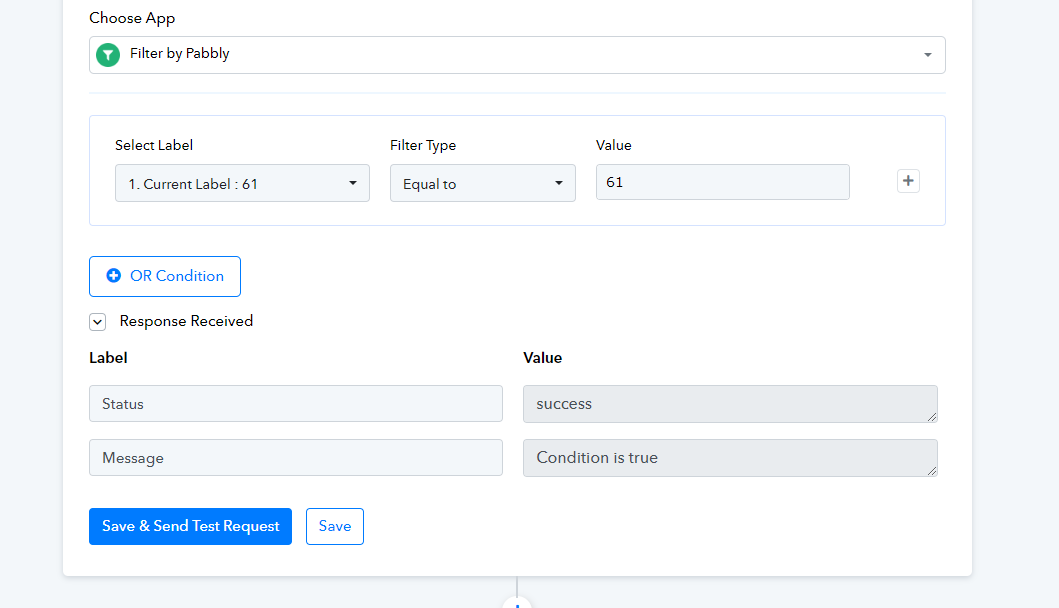Image resolution: width=1059 pixels, height=608 pixels.
Task: Click the Choose App heading text
Action: pyautogui.click(x=132, y=18)
